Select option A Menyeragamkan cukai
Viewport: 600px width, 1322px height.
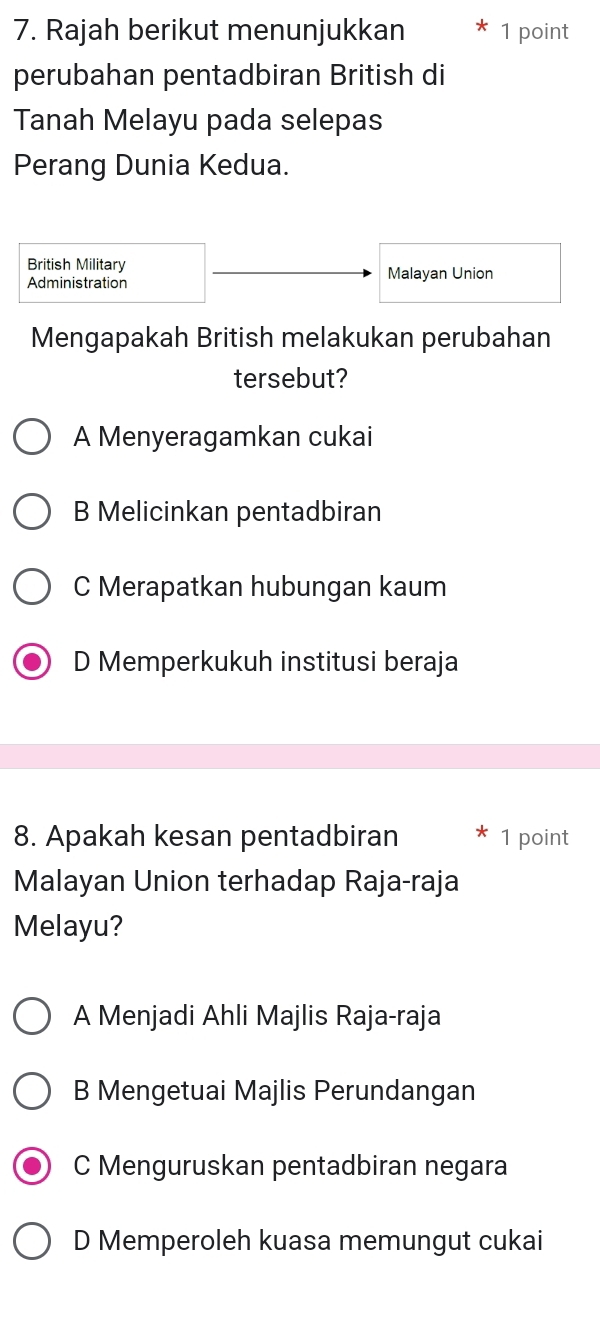click(33, 437)
